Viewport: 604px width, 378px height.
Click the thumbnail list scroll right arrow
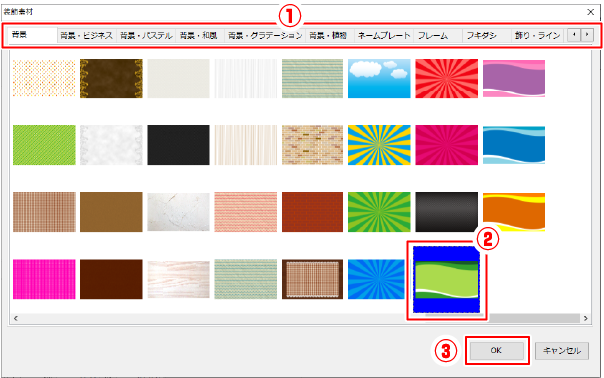pyautogui.click(x=586, y=318)
